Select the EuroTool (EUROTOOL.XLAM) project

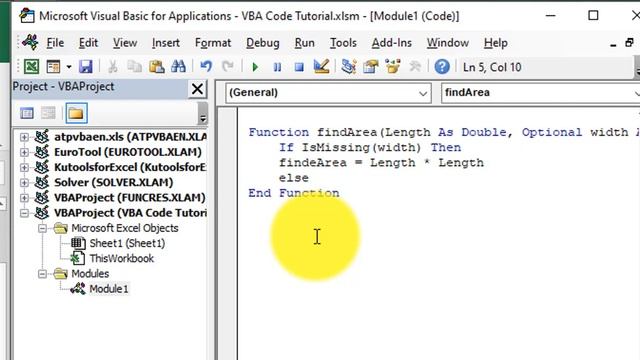128,152
